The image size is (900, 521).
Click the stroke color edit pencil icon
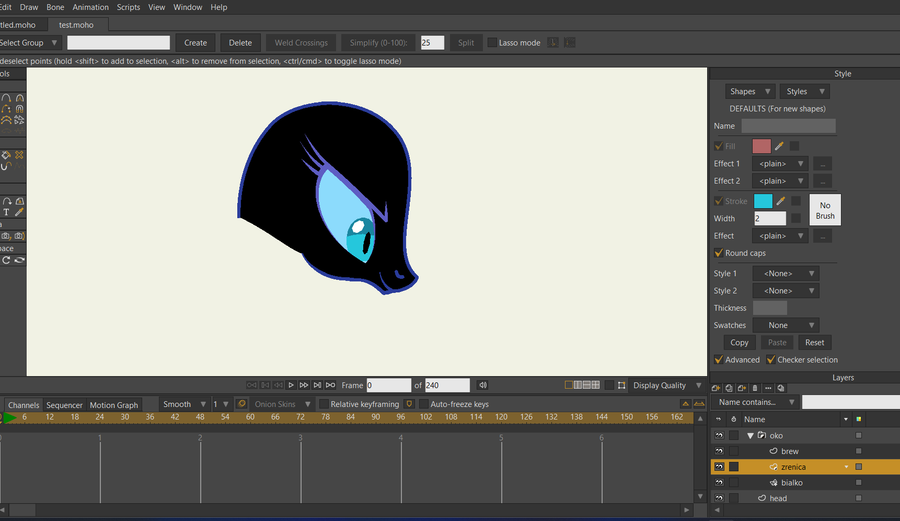point(781,201)
